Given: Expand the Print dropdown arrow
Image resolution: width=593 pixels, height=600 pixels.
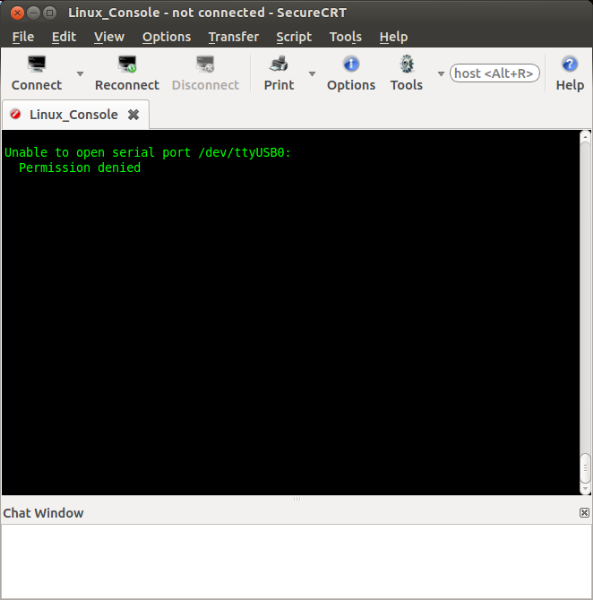Looking at the screenshot, I should click(x=312, y=73).
